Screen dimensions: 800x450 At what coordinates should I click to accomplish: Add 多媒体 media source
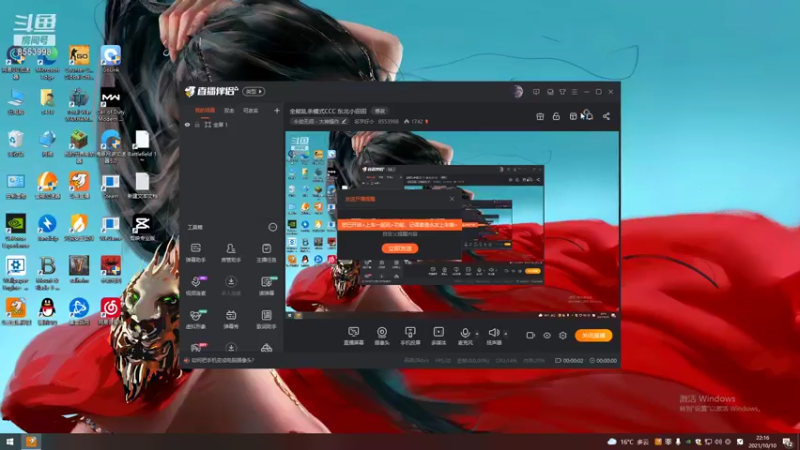click(x=439, y=336)
